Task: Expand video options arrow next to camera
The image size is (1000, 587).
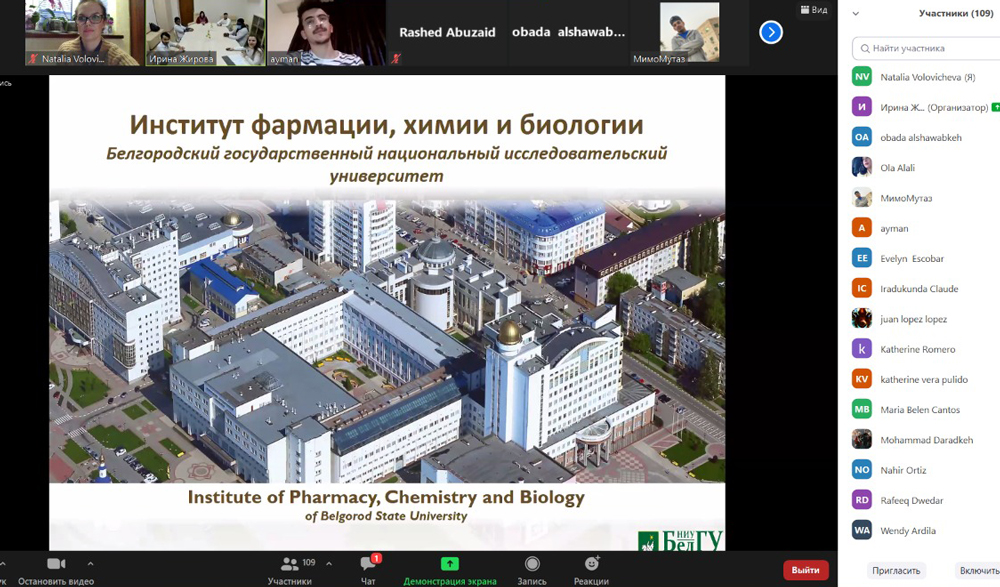Action: click(90, 564)
